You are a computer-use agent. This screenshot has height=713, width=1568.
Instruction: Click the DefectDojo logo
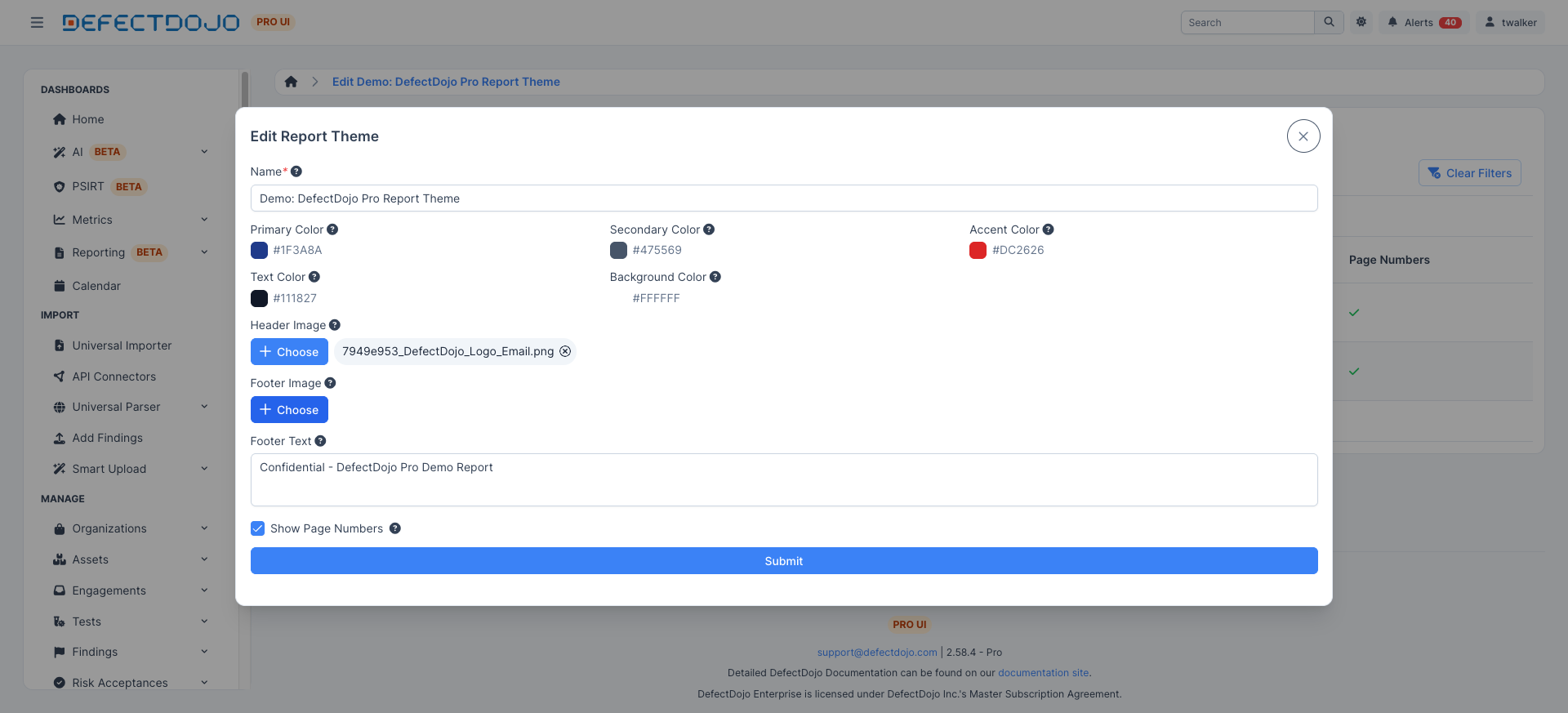(x=151, y=22)
